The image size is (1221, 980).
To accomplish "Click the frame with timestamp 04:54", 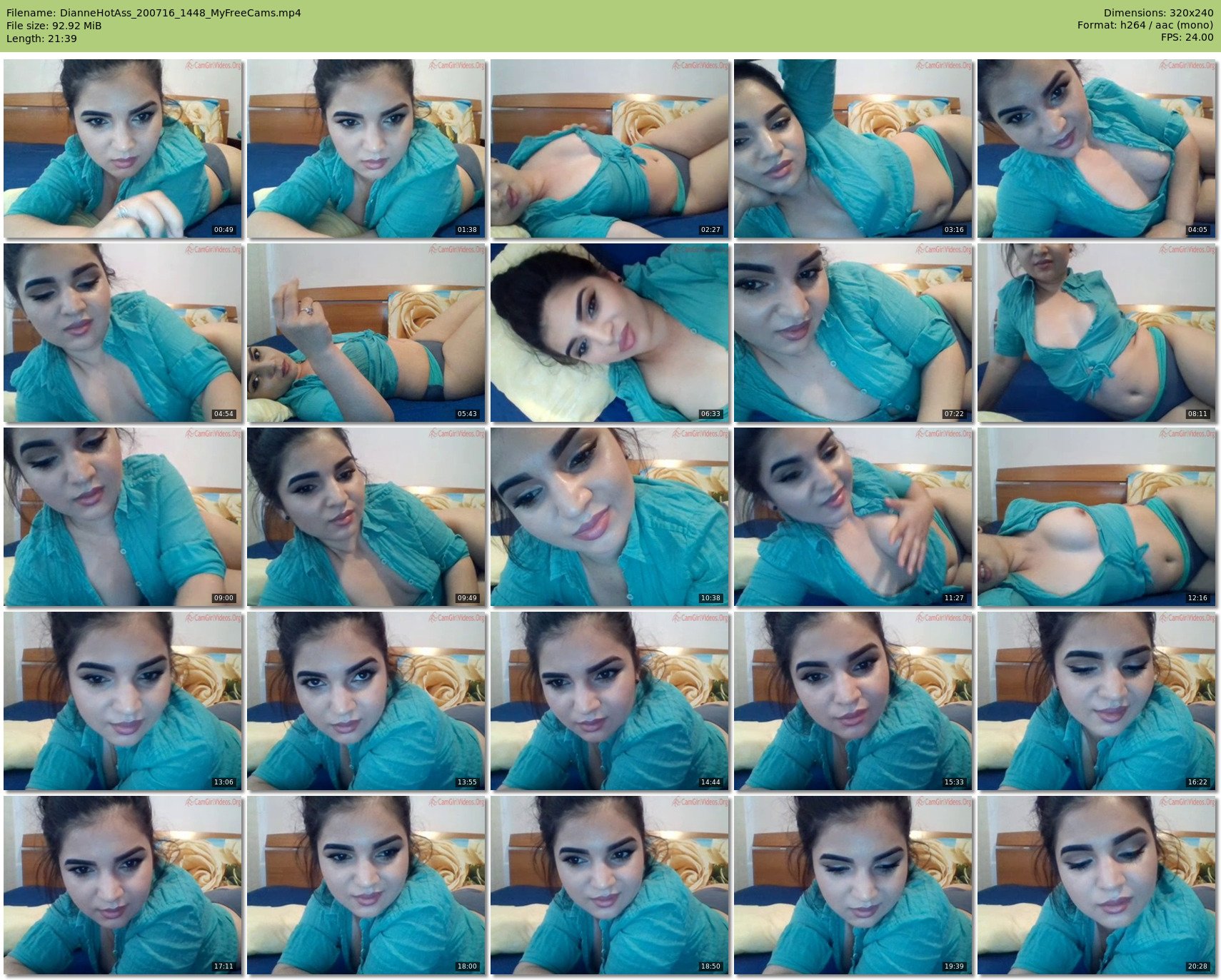I will click(x=123, y=333).
